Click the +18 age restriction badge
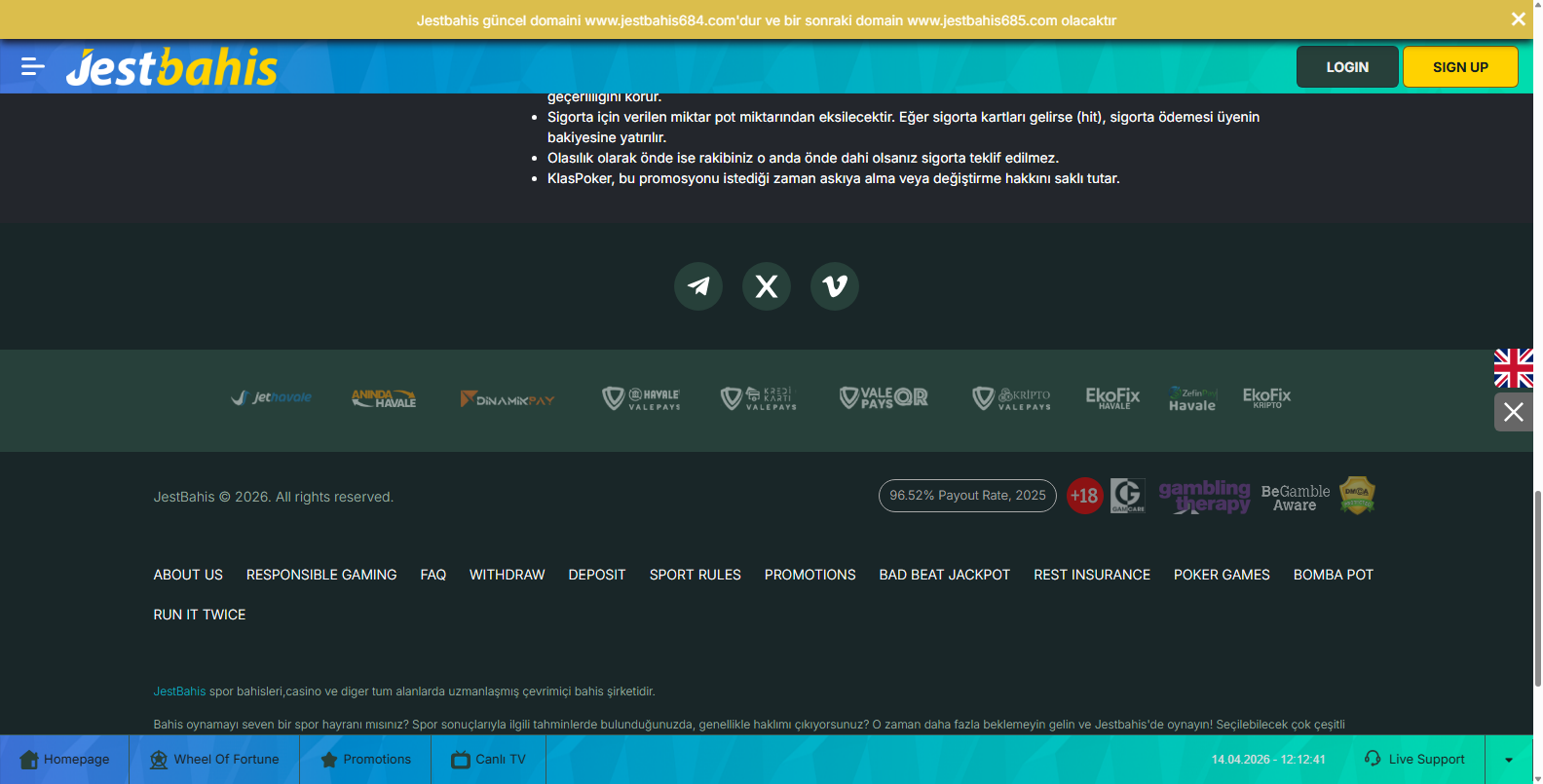This screenshot has width=1543, height=784. [x=1084, y=496]
